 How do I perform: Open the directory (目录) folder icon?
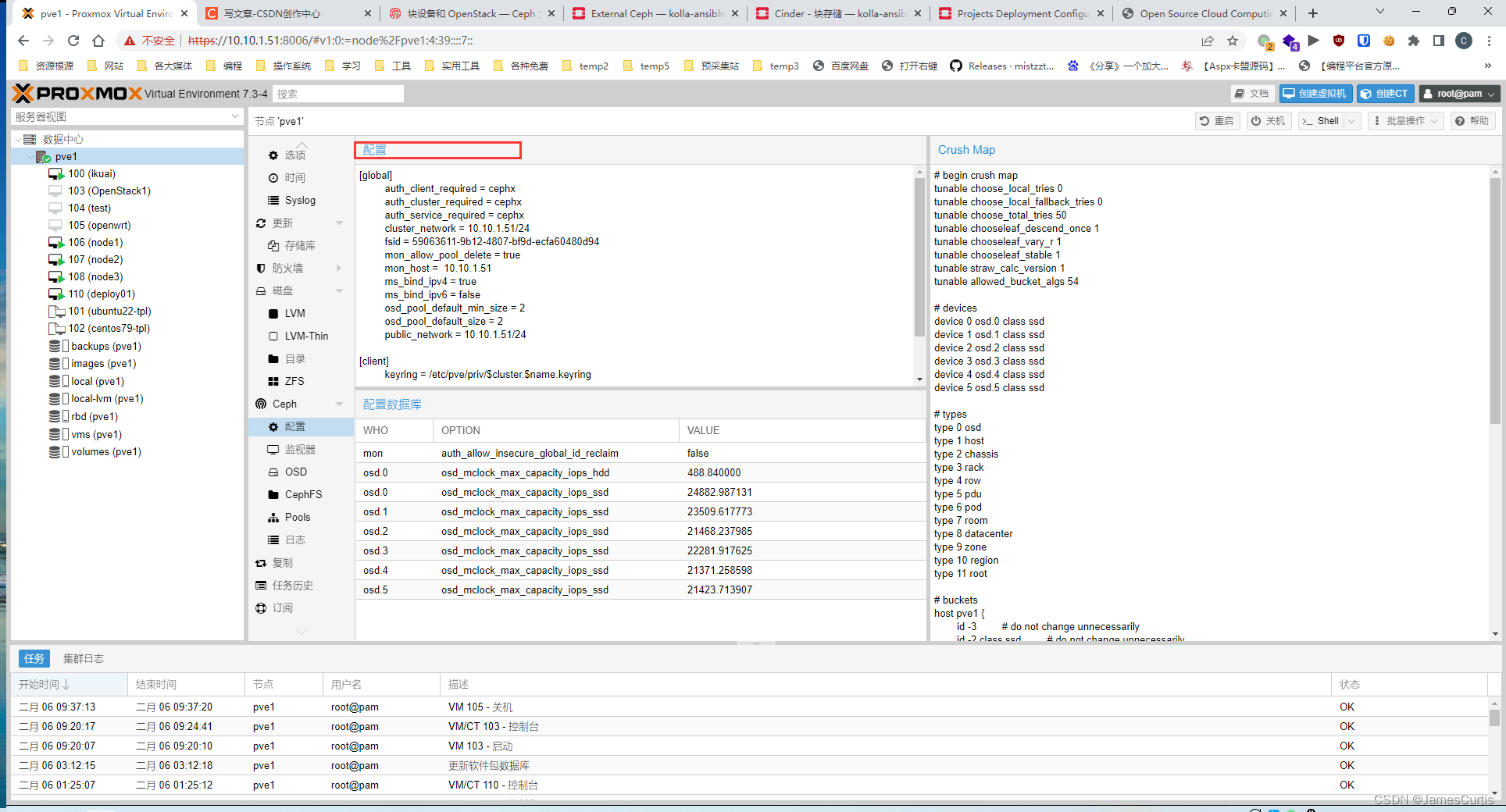(x=273, y=359)
